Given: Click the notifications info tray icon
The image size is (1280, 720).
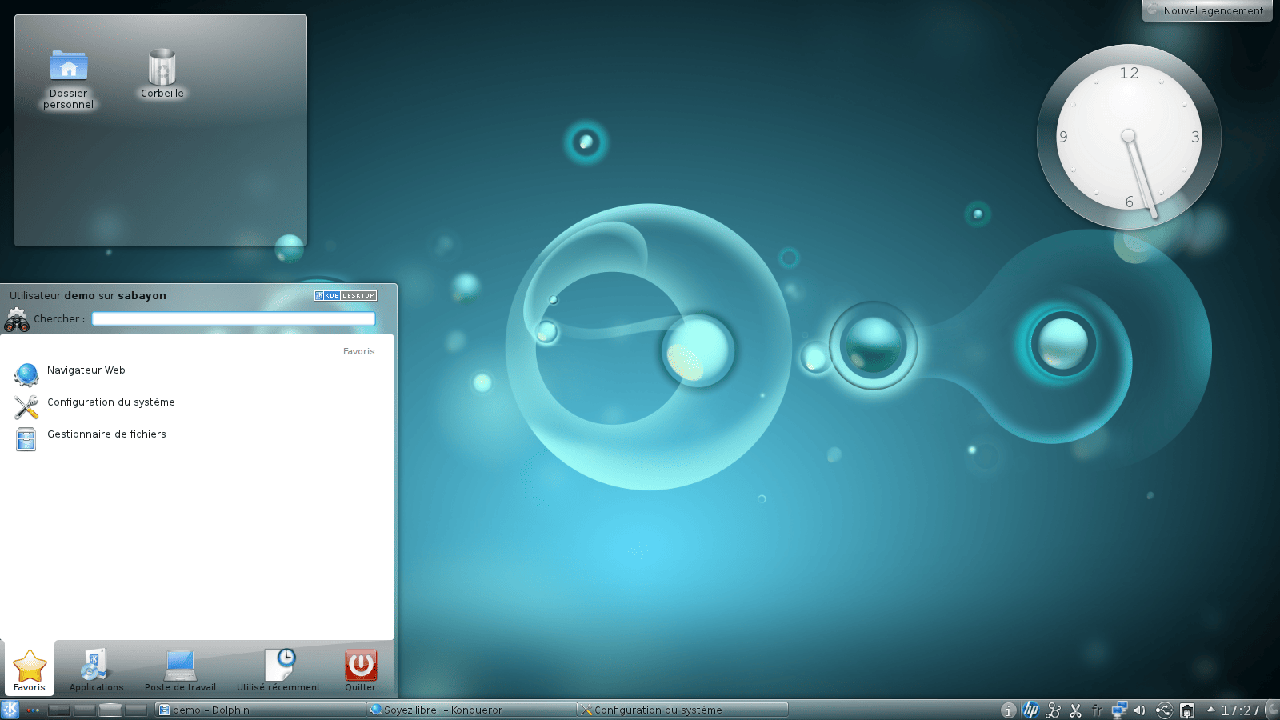Looking at the screenshot, I should click(x=1009, y=710).
